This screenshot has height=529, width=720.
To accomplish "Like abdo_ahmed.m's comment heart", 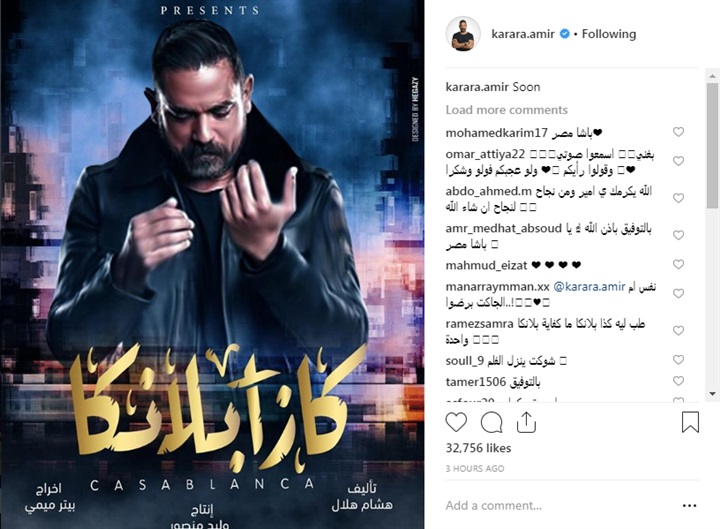I will [678, 198].
